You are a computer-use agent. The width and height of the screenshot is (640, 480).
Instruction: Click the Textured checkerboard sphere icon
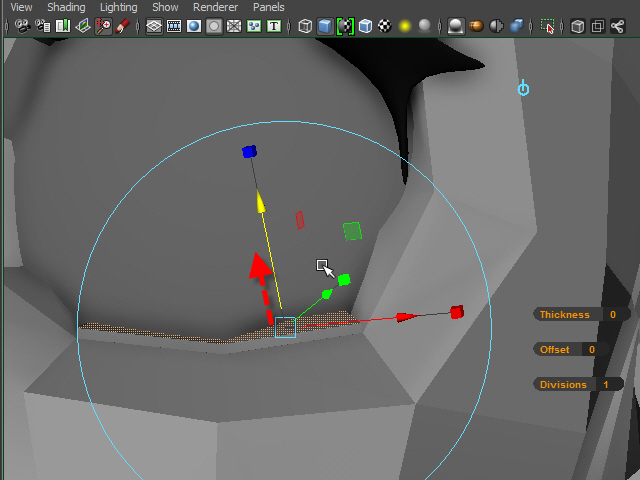[384, 27]
